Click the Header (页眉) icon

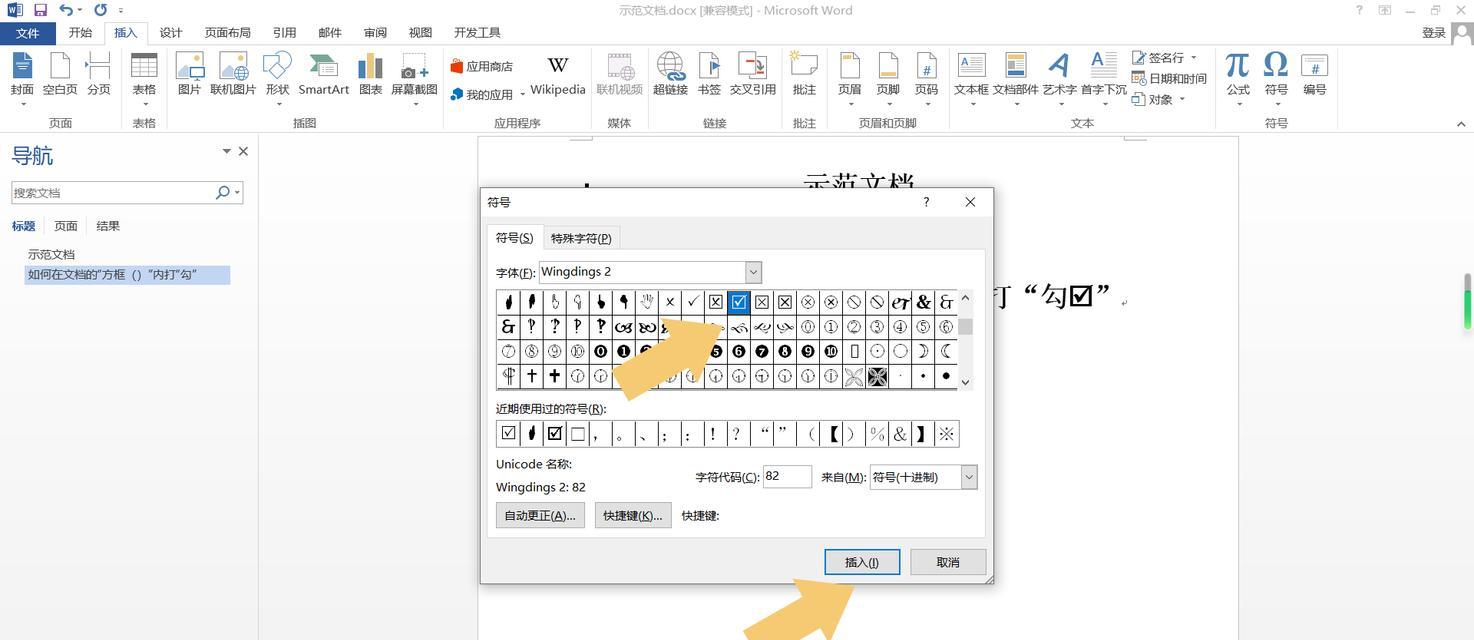(x=849, y=67)
